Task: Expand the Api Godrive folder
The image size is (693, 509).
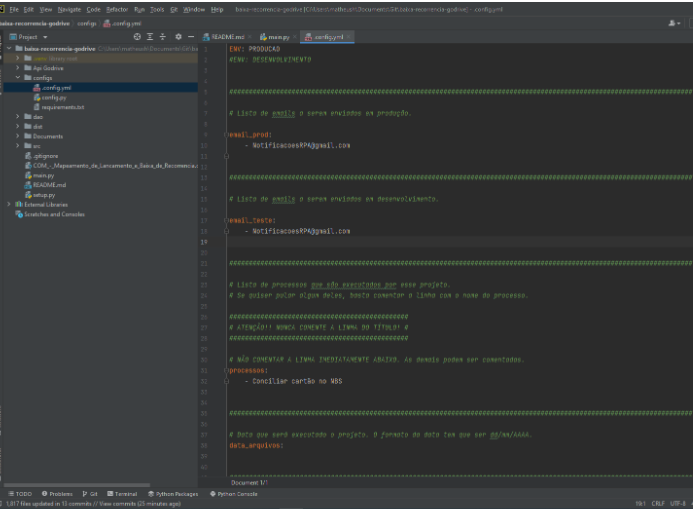Action: pos(18,68)
